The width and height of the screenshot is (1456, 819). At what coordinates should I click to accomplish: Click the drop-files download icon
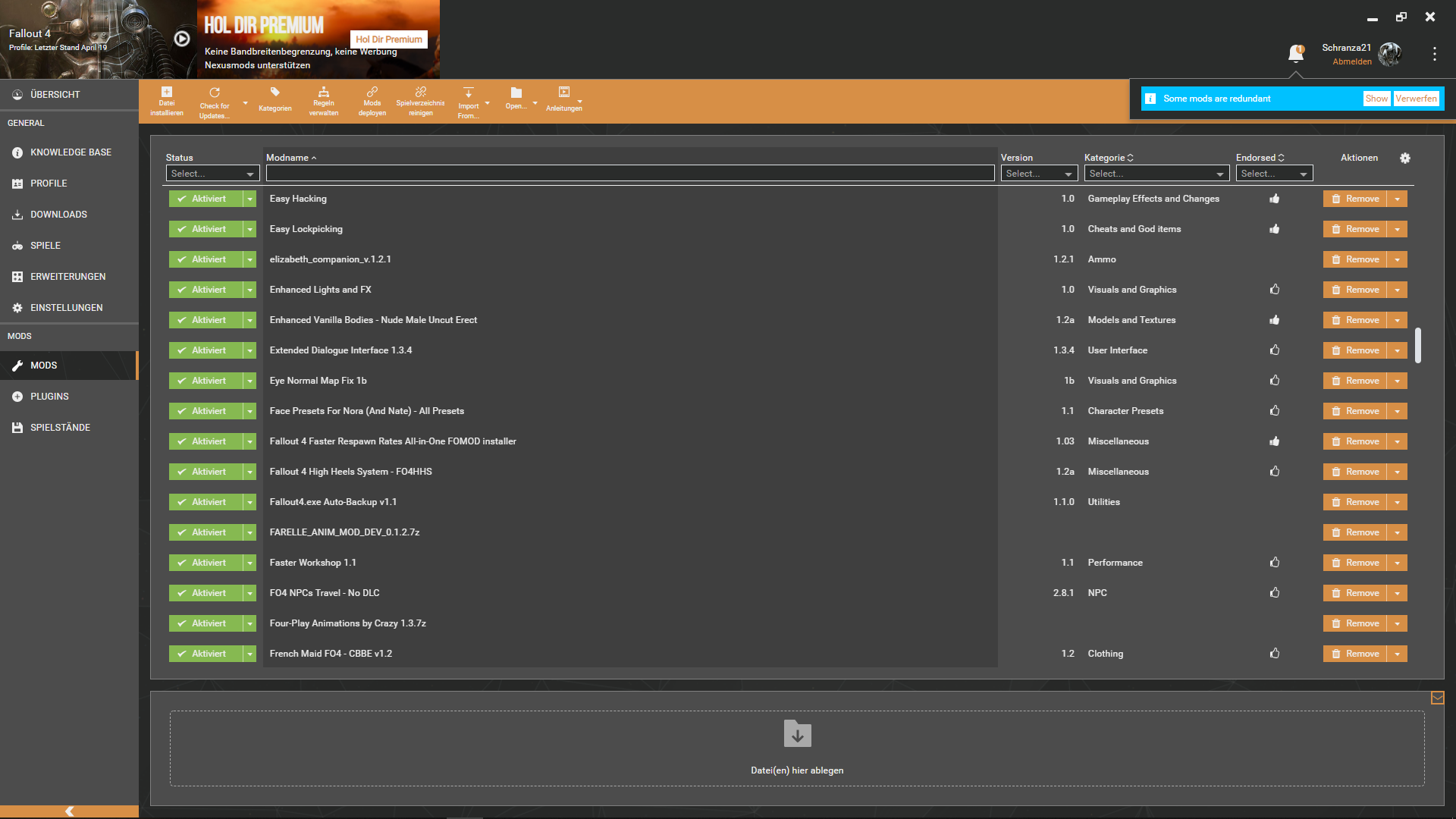tap(797, 733)
